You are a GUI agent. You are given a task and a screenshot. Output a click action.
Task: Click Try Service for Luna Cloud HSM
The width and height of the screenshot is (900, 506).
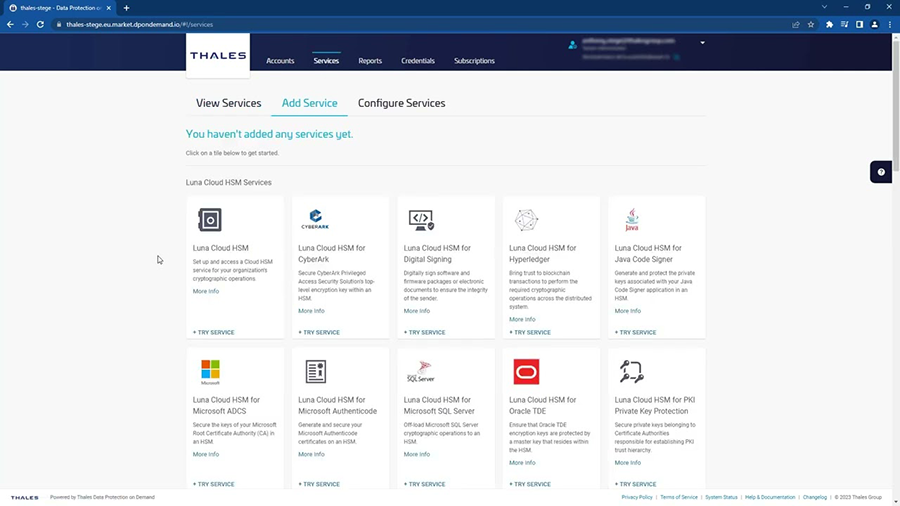[x=214, y=332]
